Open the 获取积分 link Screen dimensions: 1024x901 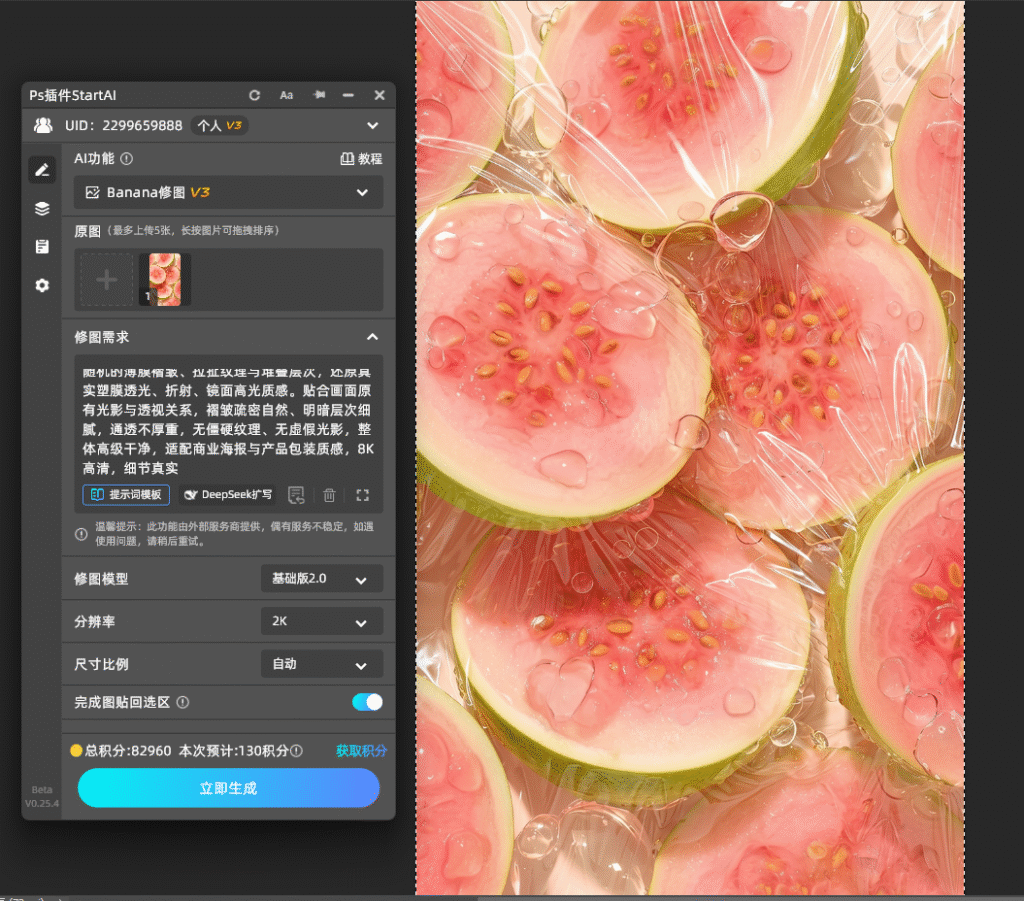click(362, 751)
